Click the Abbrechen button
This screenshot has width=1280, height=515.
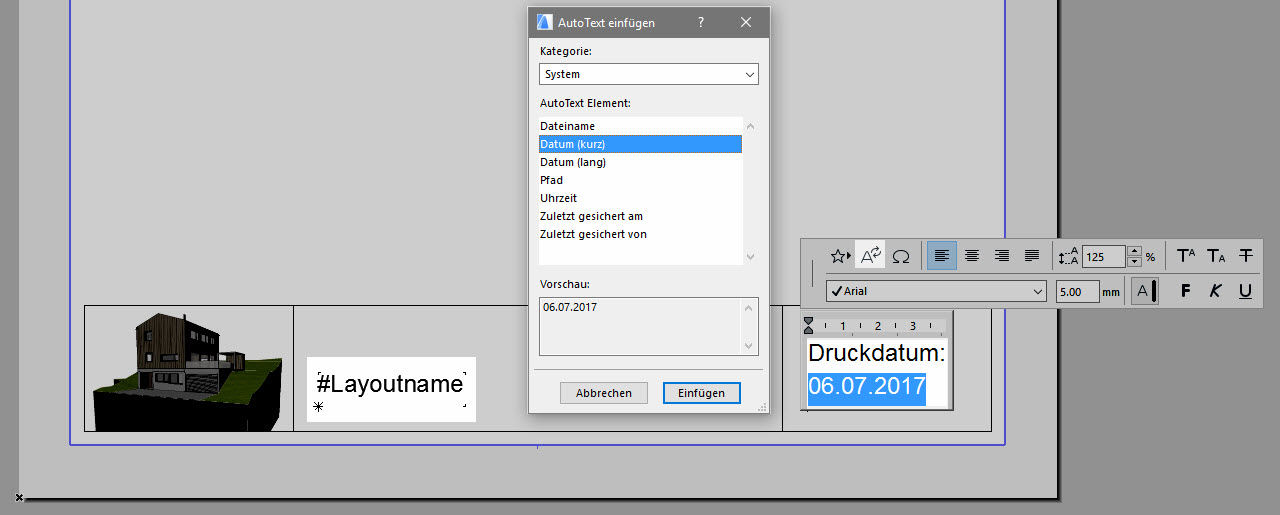coord(604,393)
